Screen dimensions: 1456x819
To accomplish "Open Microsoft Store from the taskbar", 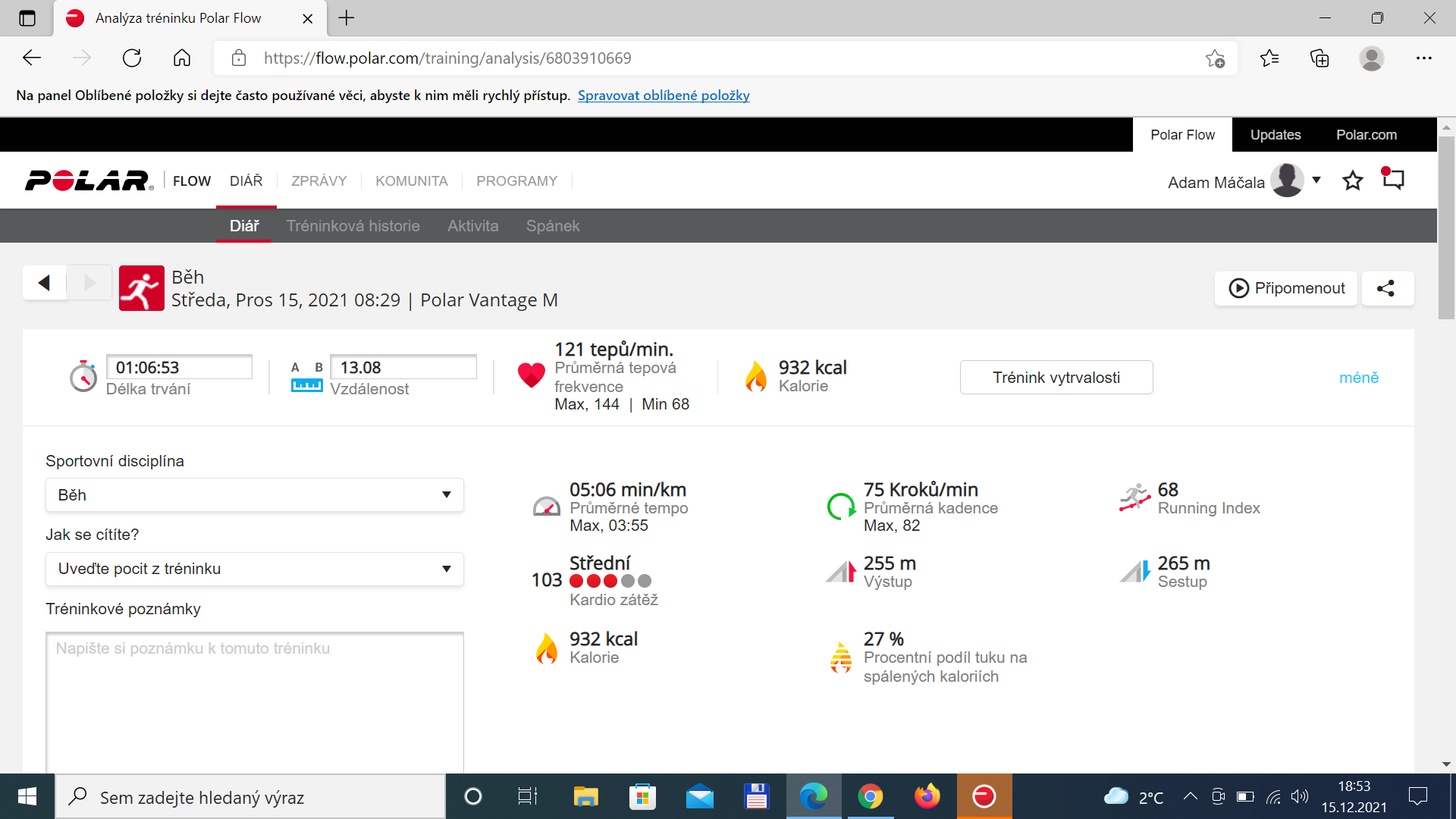I will click(642, 797).
